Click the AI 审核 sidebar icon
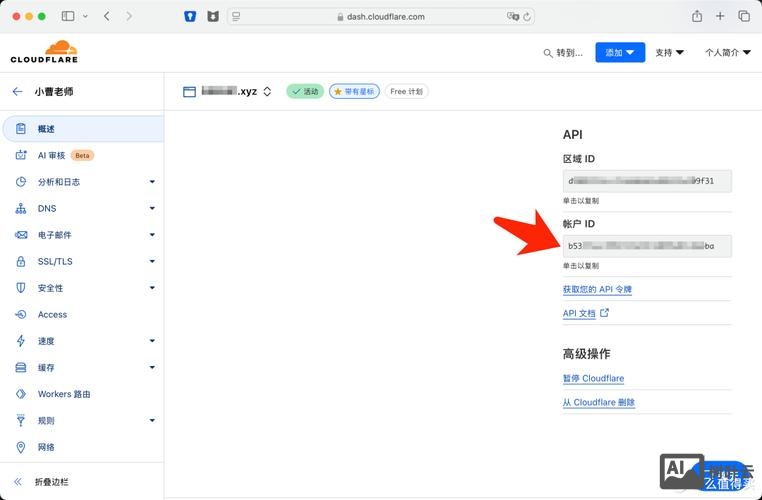This screenshot has height=500, width=762. pyautogui.click(x=20, y=155)
